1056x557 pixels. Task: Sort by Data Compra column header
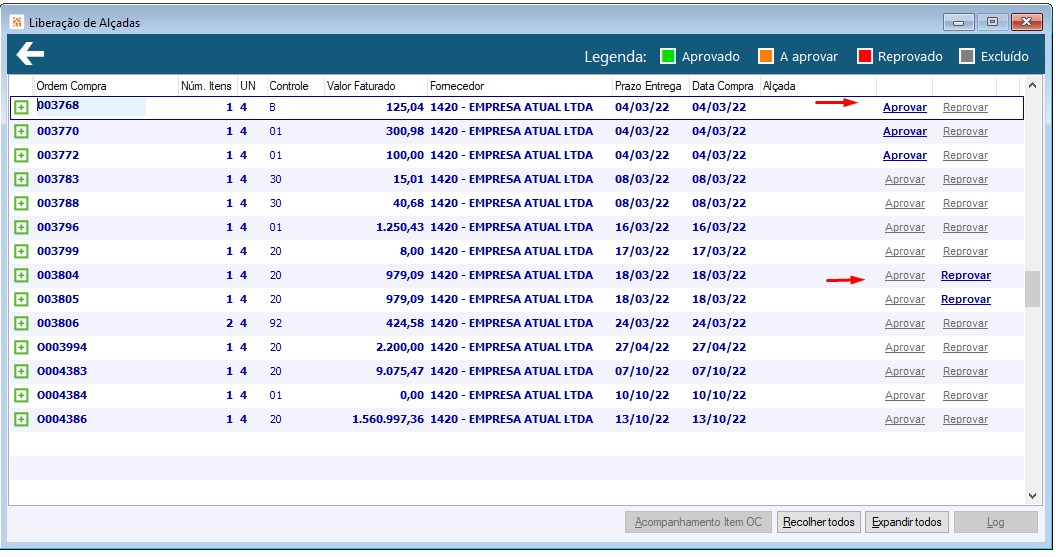(724, 86)
